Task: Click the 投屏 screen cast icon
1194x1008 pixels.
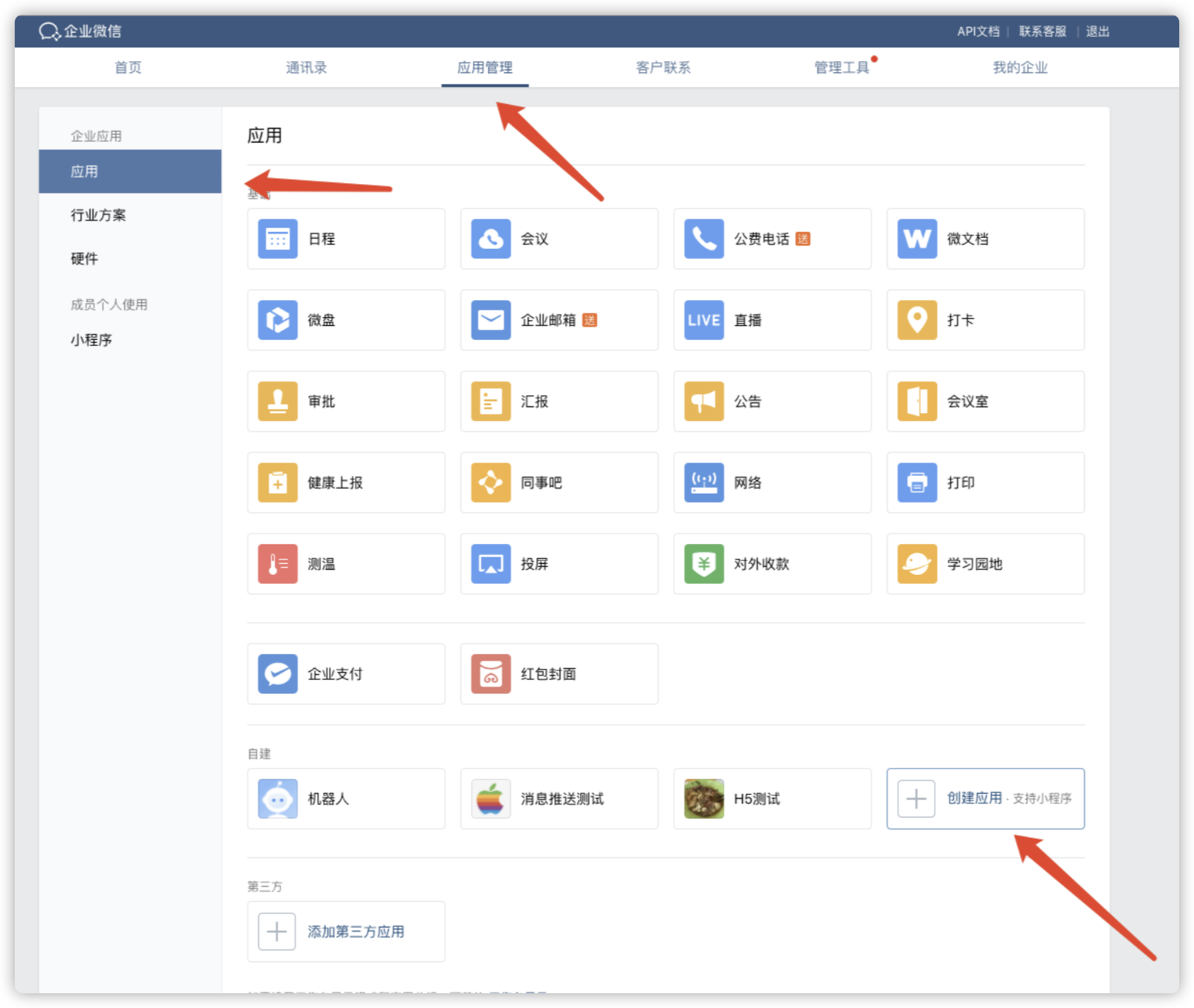Action: (x=491, y=564)
